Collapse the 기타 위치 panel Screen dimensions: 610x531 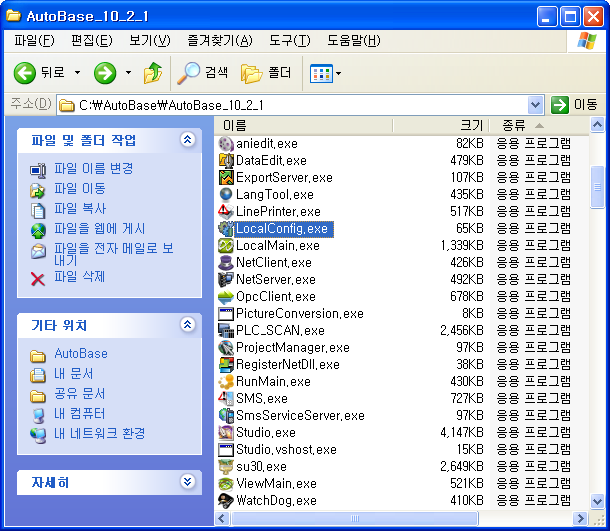[x=188, y=324]
